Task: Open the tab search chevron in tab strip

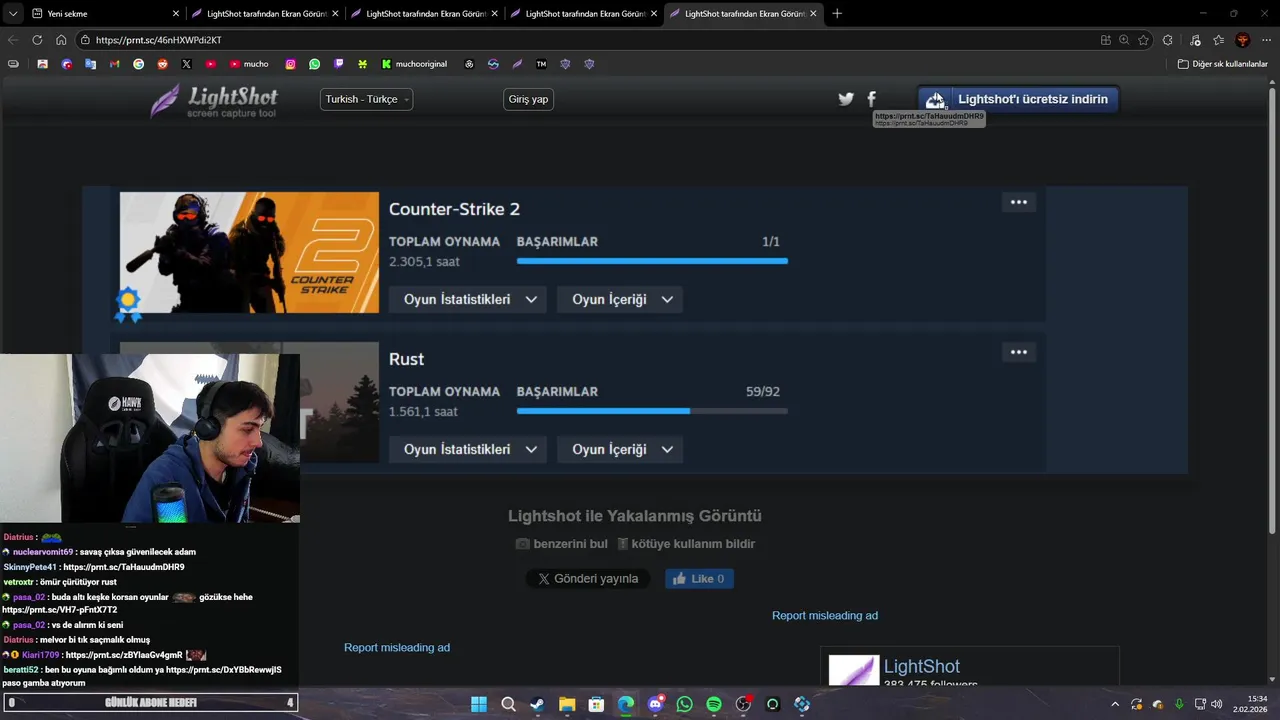Action: coord(13,14)
